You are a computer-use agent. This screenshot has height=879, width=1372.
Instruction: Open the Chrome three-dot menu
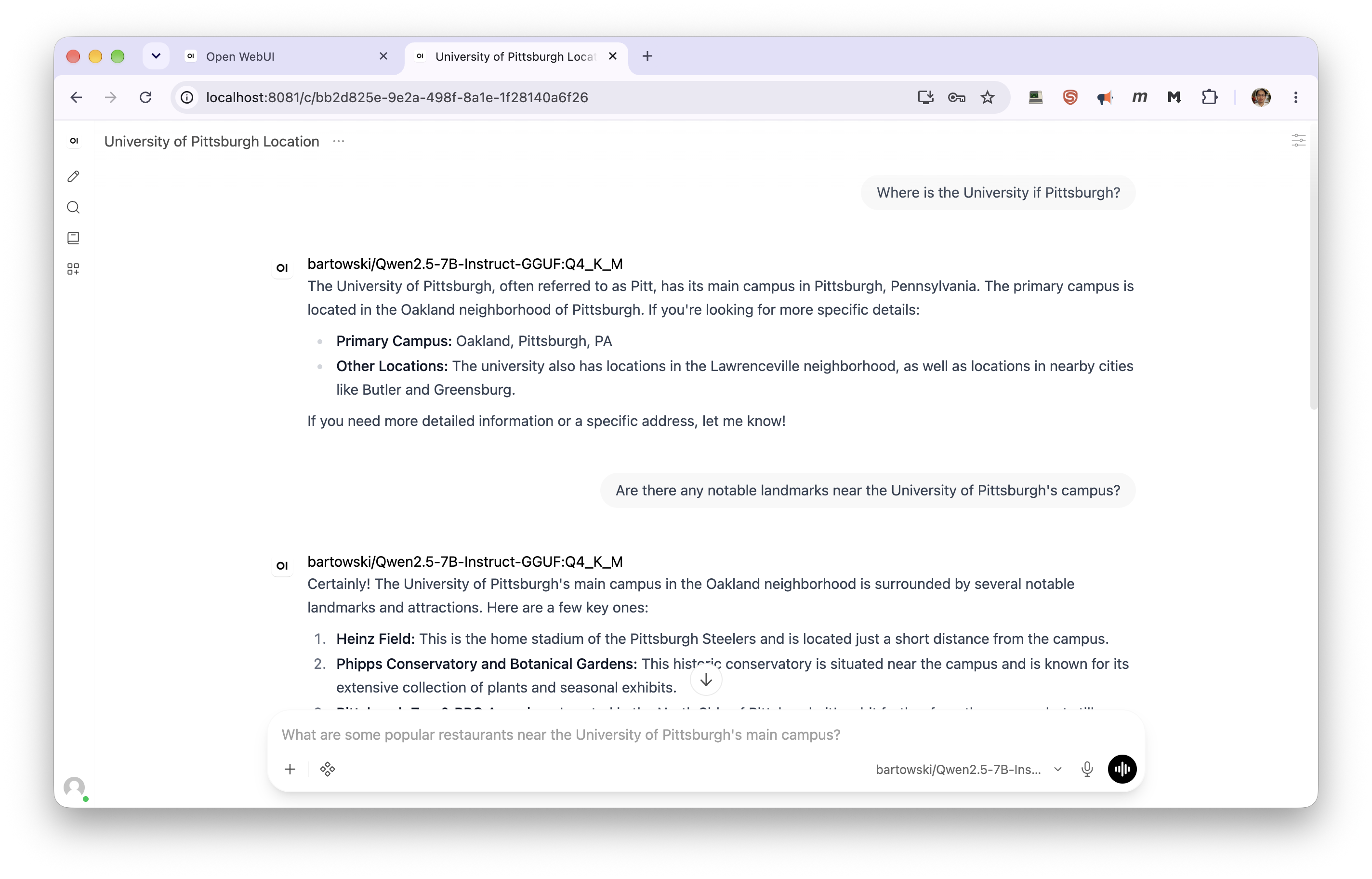[x=1295, y=98]
